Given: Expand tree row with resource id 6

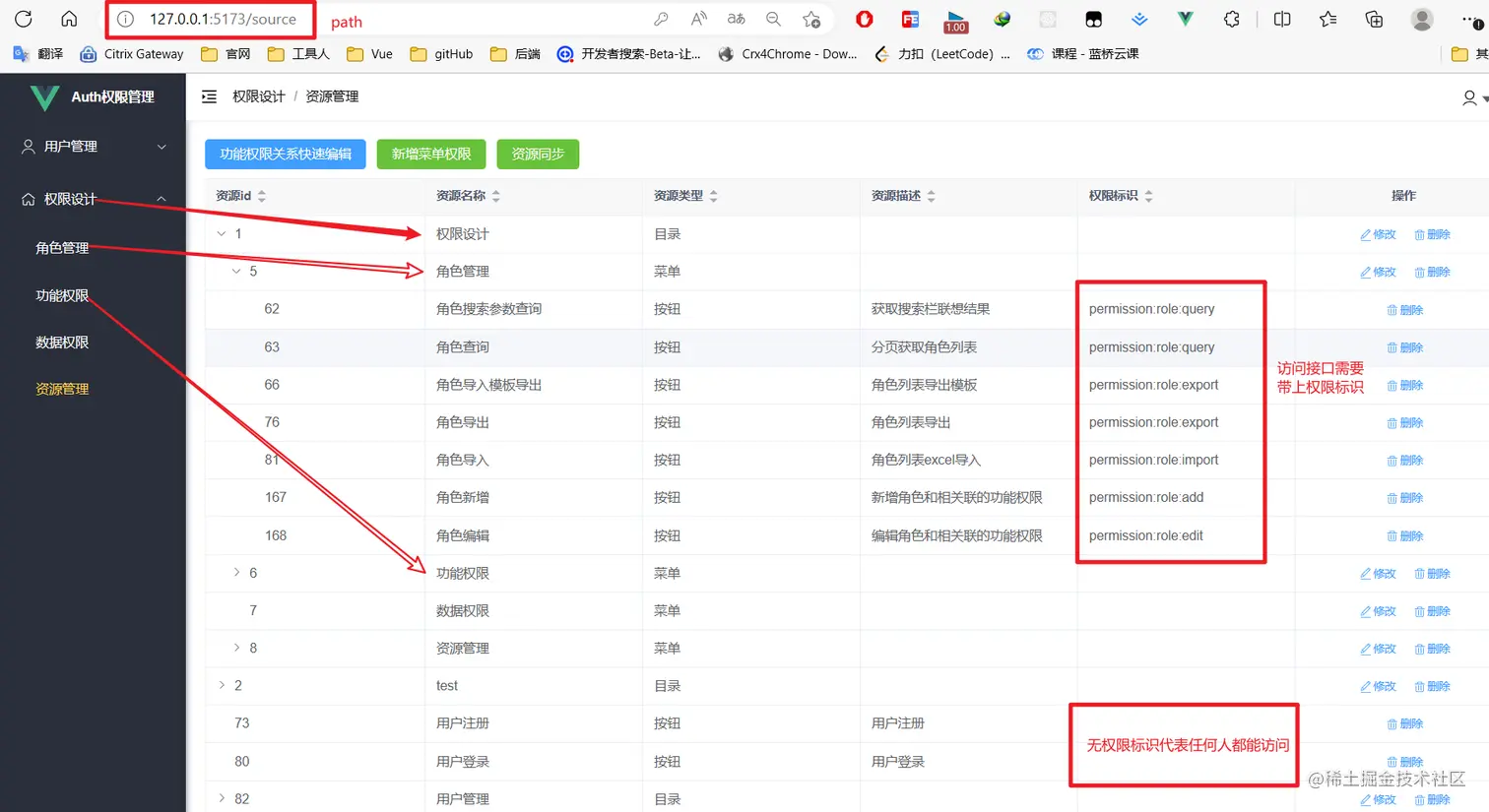Looking at the screenshot, I should click(236, 573).
